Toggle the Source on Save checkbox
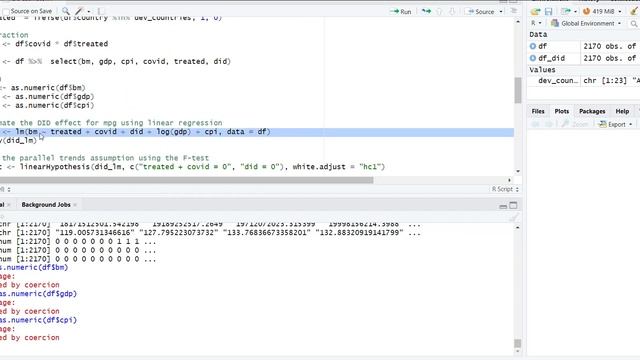 [x=6, y=11]
